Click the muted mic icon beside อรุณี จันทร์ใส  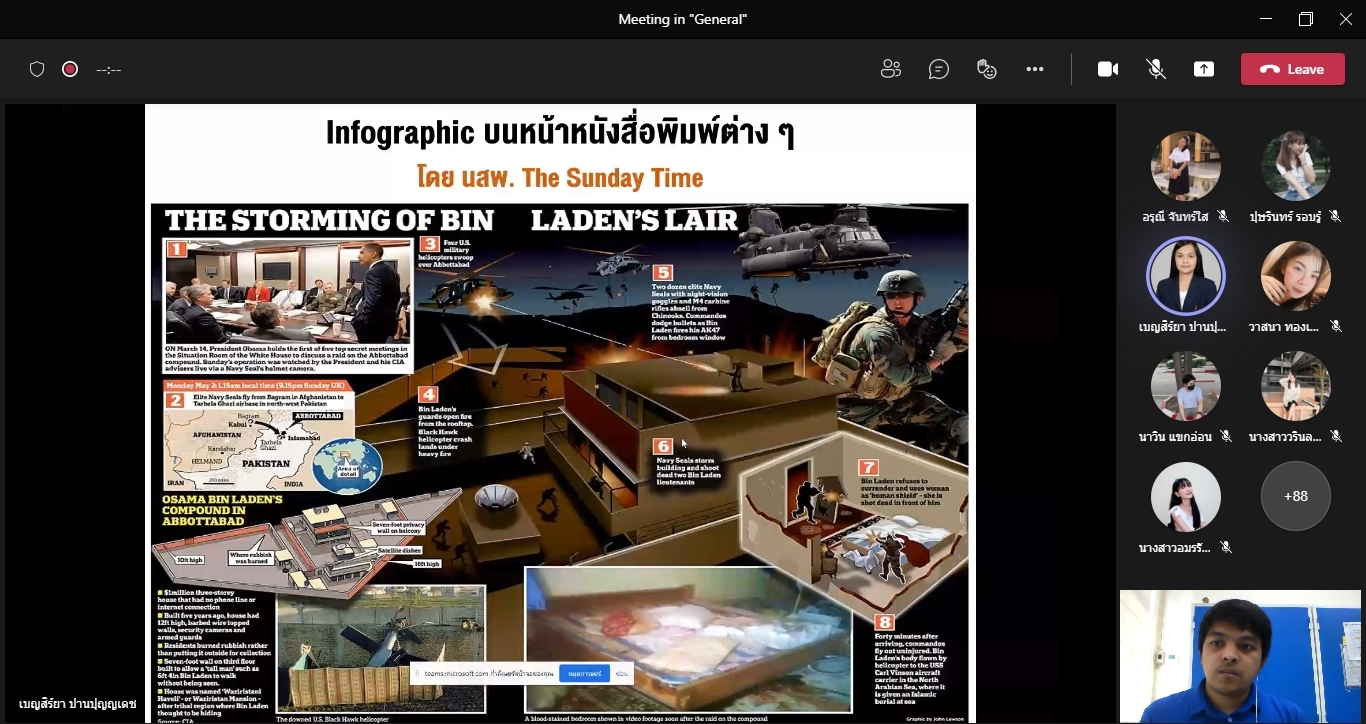pos(1223,216)
